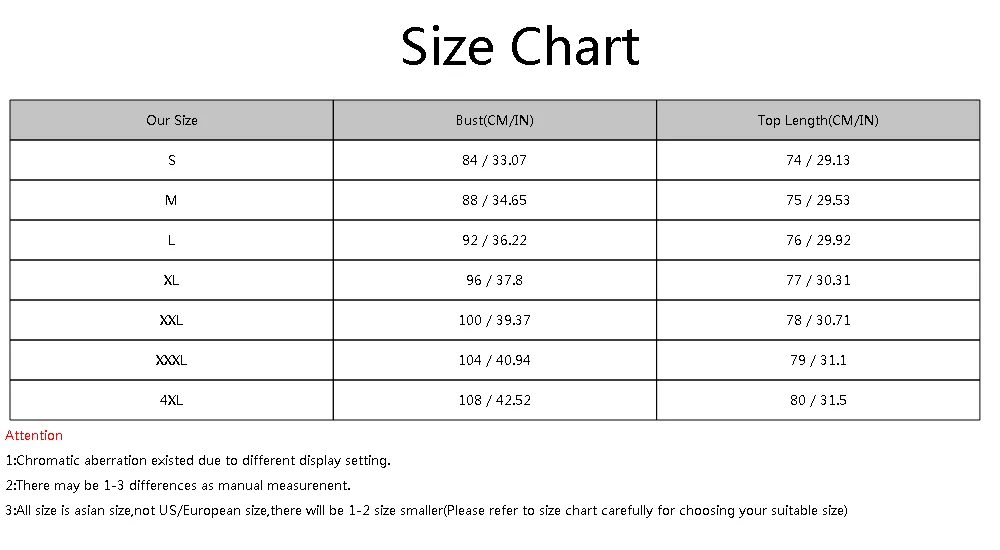Screen dimensions: 1000x550
Task: Select the Our Size column header
Action: pyautogui.click(x=172, y=120)
